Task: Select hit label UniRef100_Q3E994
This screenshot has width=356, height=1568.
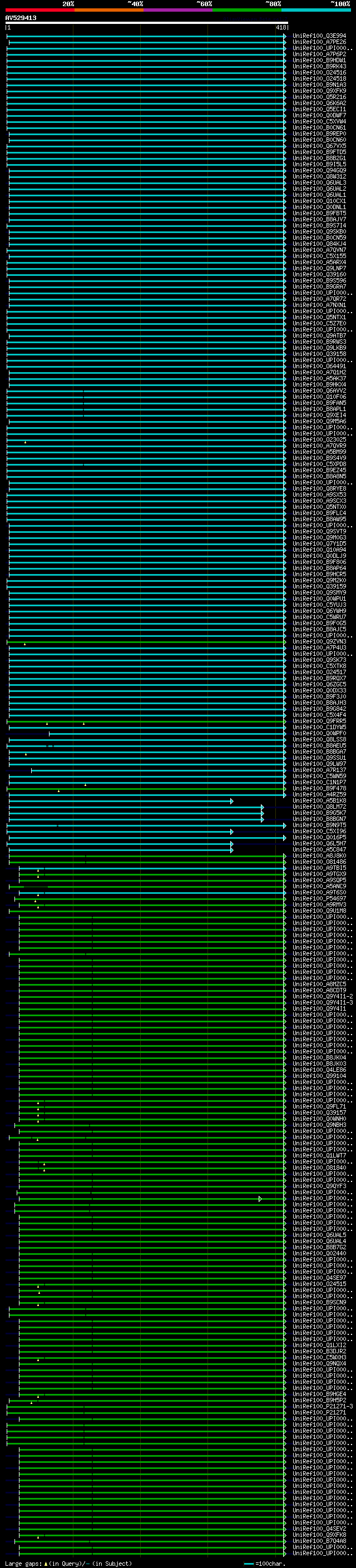Action: 319,36
